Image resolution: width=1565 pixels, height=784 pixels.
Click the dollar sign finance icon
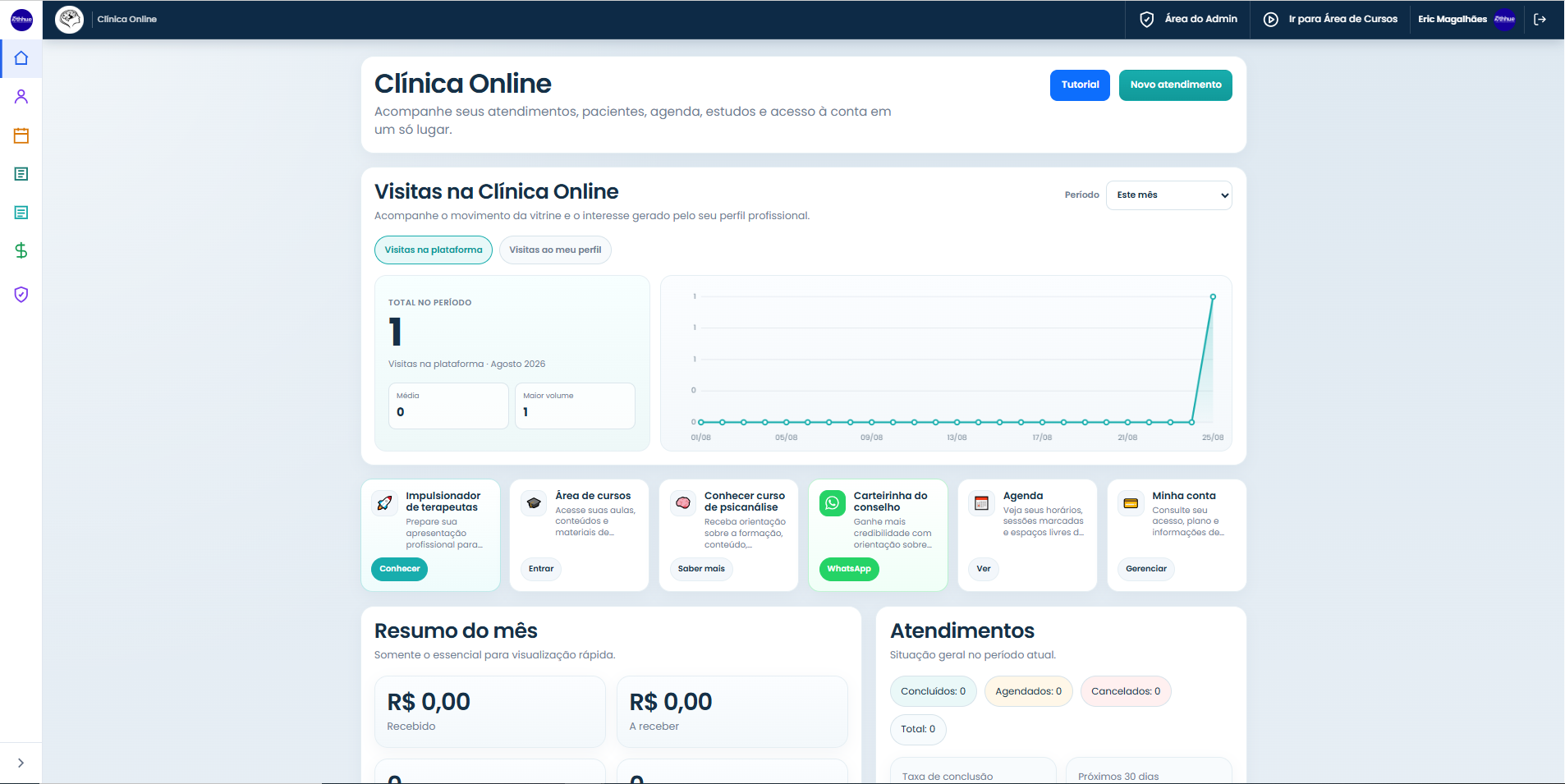21,250
